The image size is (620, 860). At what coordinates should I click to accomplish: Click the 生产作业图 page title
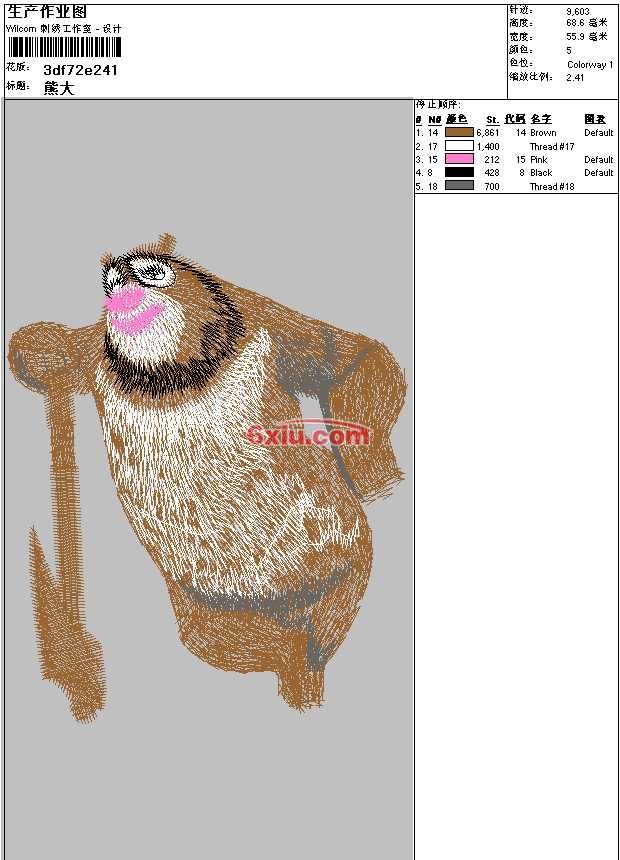point(47,12)
